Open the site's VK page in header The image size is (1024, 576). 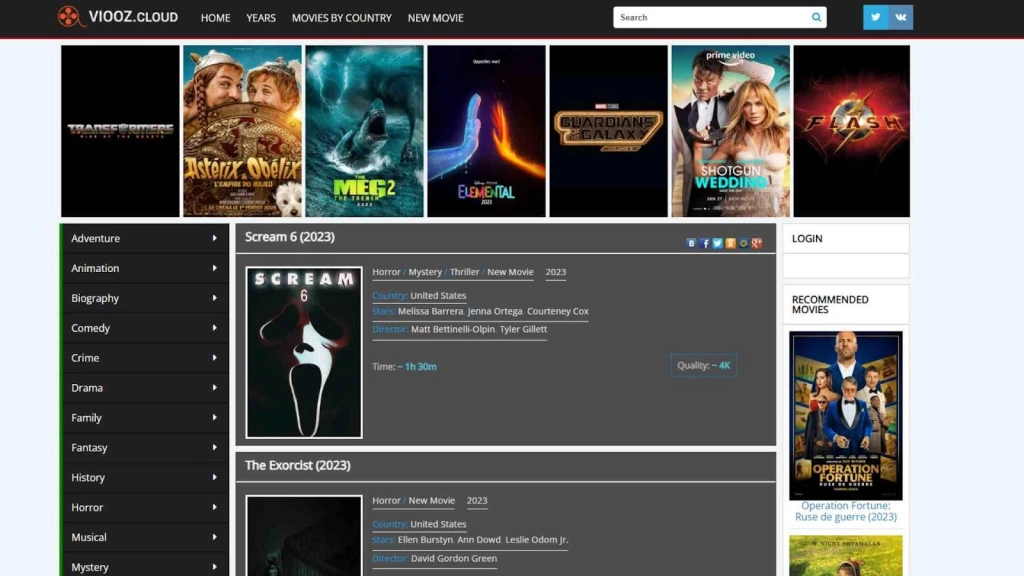pyautogui.click(x=901, y=17)
